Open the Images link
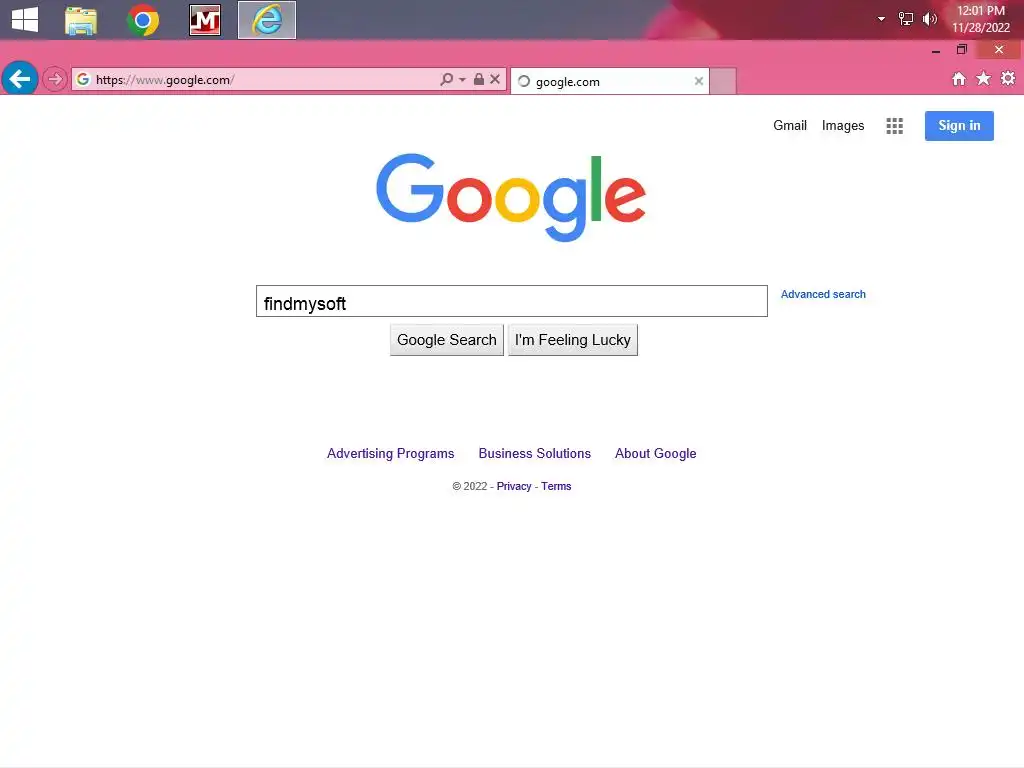Image resolution: width=1024 pixels, height=768 pixels. (842, 125)
